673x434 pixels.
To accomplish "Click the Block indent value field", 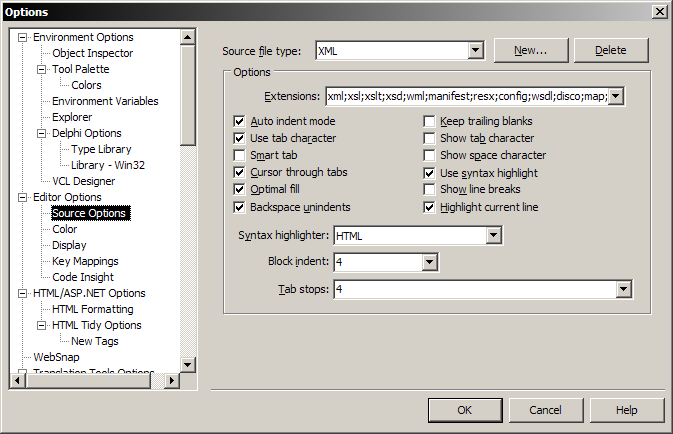I will (x=378, y=262).
